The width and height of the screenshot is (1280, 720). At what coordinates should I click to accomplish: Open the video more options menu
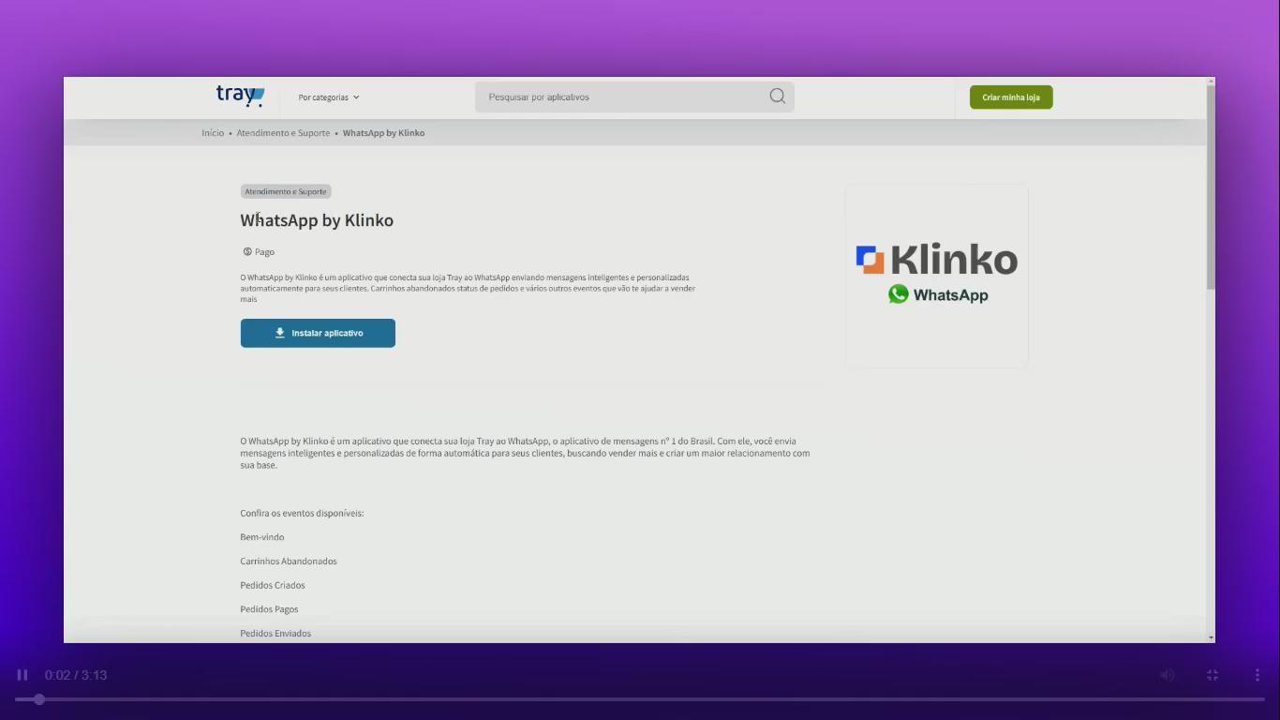pyautogui.click(x=1257, y=675)
